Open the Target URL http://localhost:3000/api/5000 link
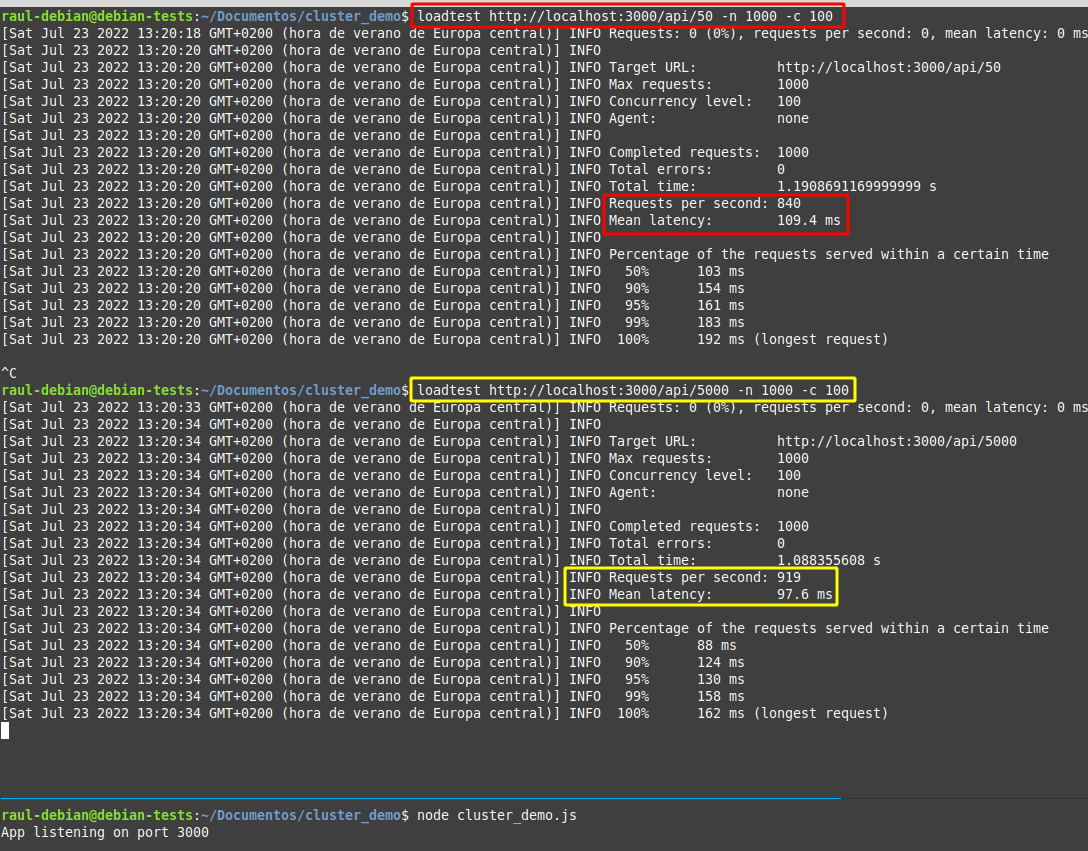This screenshot has width=1088, height=851. click(896, 441)
